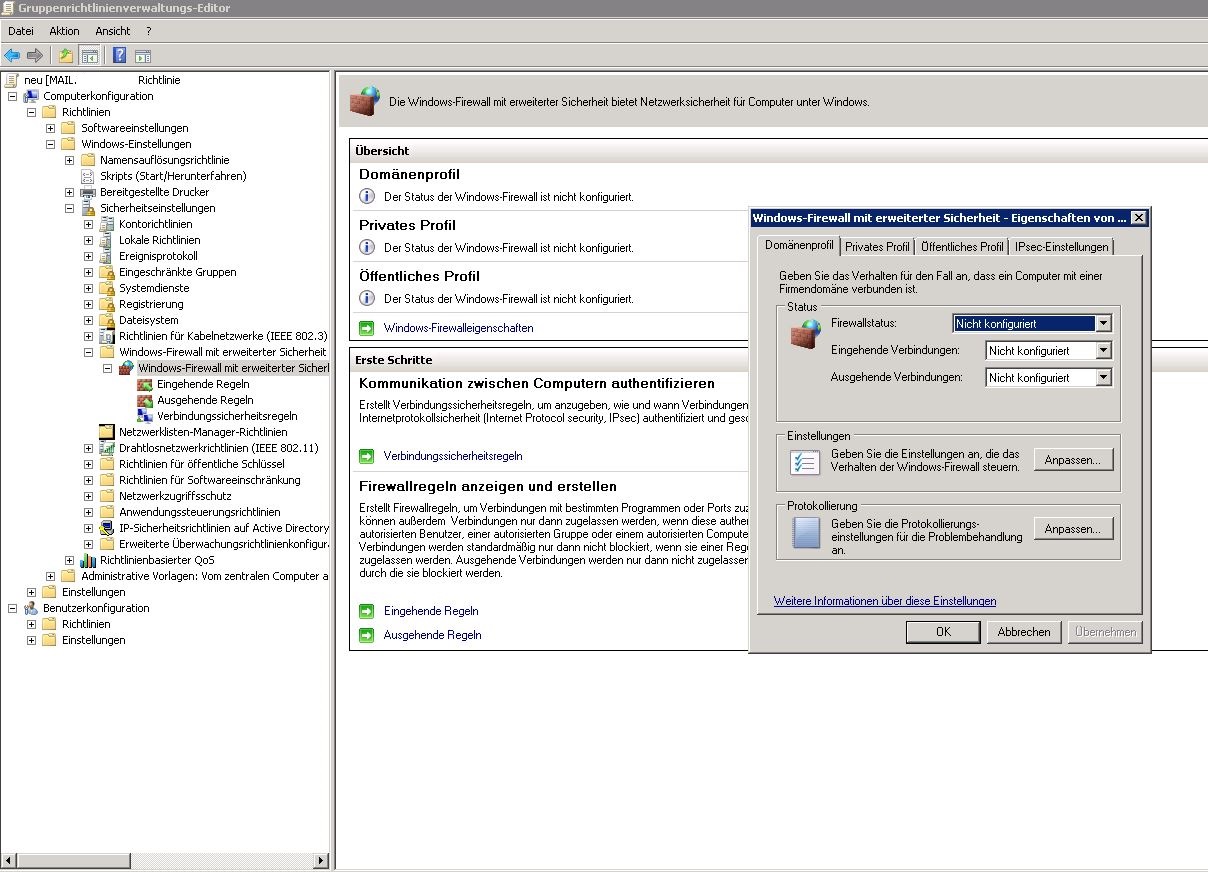Open the Eingehende Regeln link in main pane
Viewport: 1208px width, 872px height.
tap(431, 611)
